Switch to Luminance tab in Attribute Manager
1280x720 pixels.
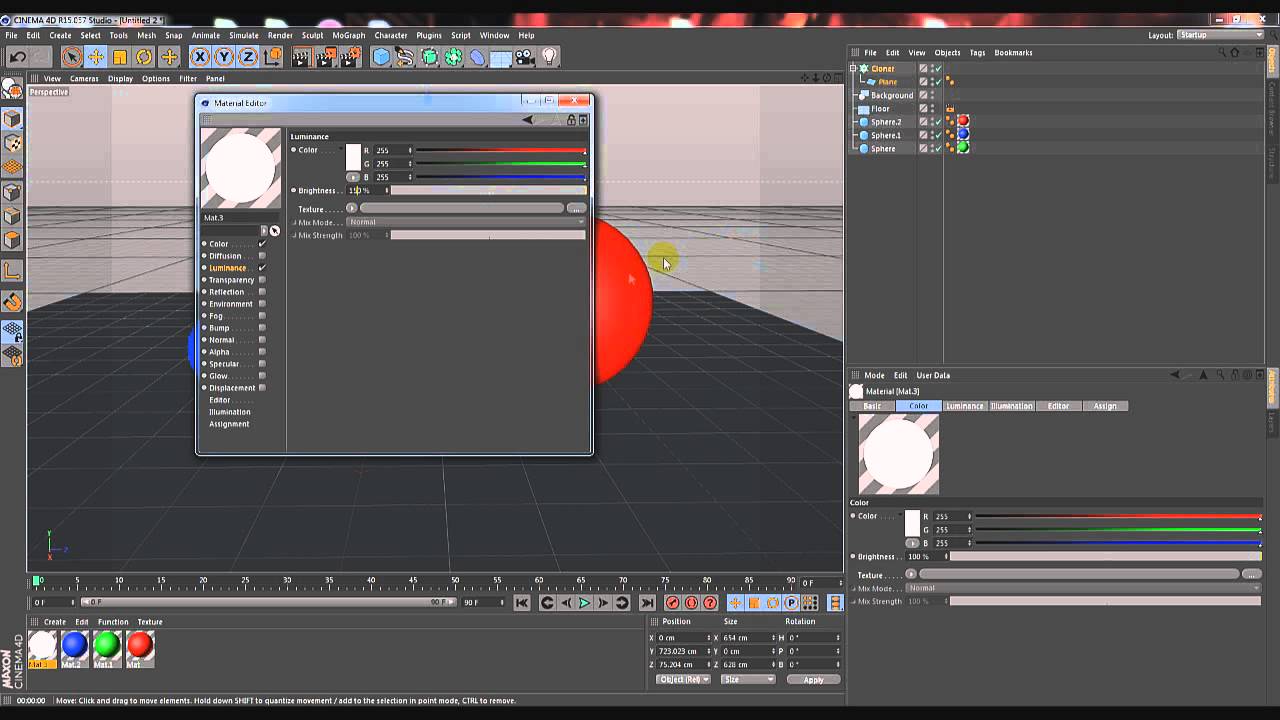tap(965, 406)
